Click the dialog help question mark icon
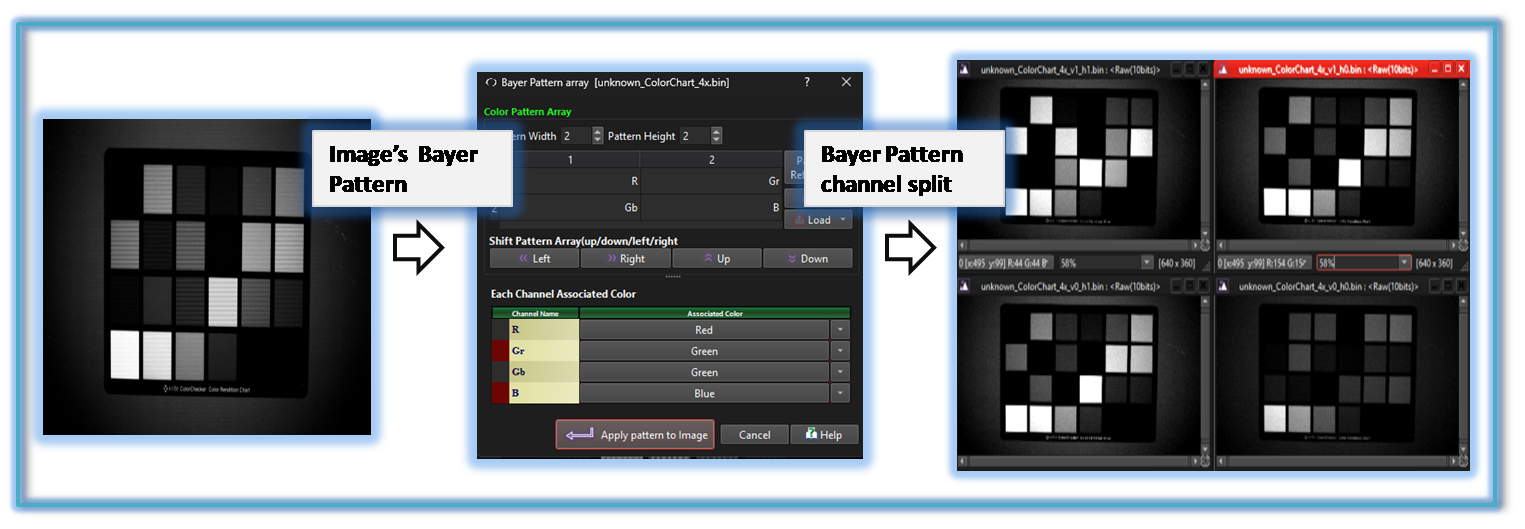The width and height of the screenshot is (1525, 529). point(807,82)
